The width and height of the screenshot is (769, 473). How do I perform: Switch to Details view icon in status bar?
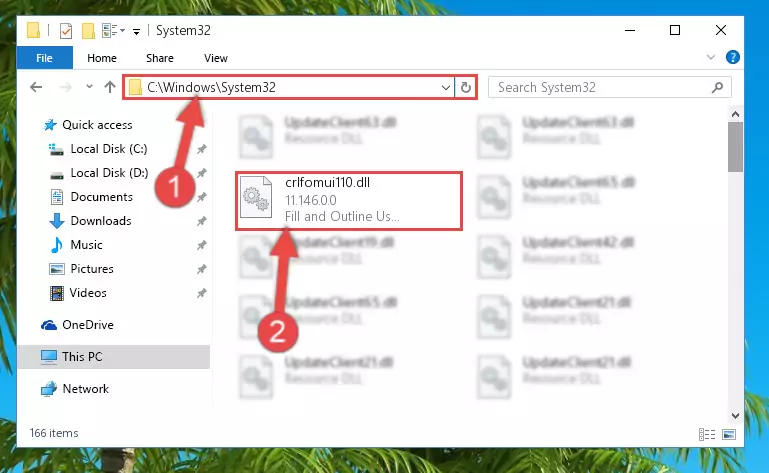point(707,434)
